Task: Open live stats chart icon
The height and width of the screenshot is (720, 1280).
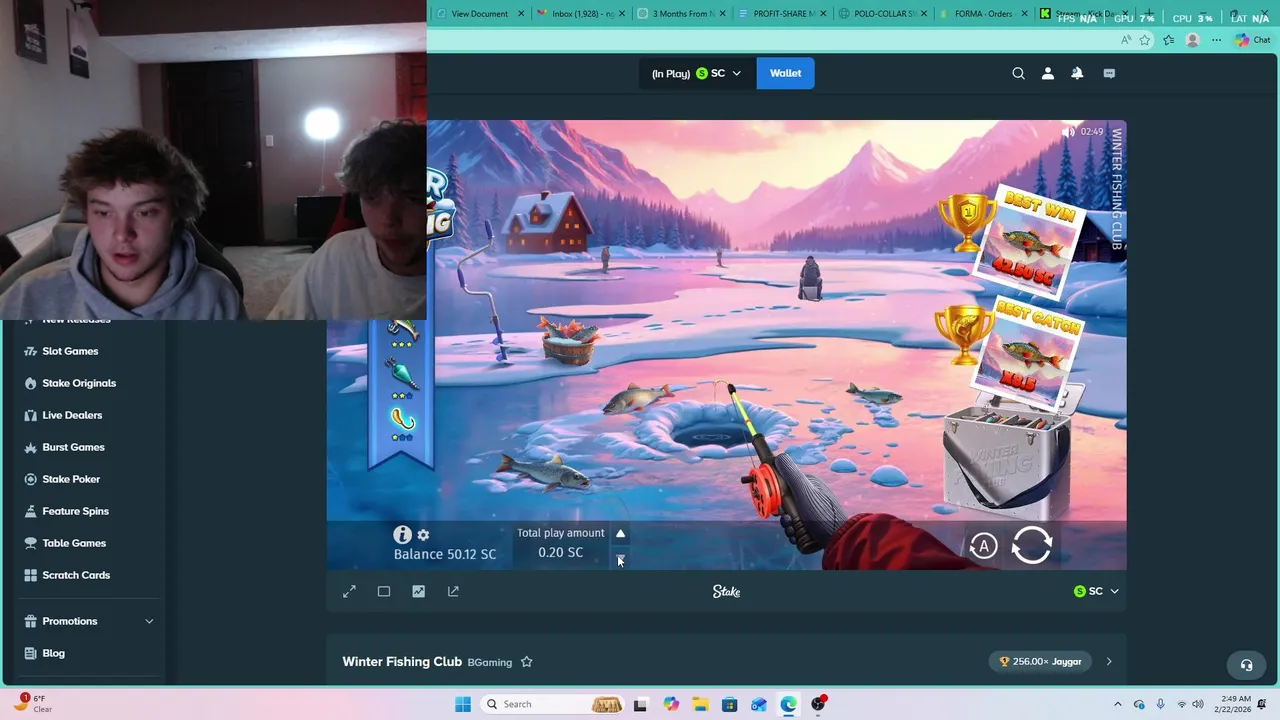Action: 419,592
